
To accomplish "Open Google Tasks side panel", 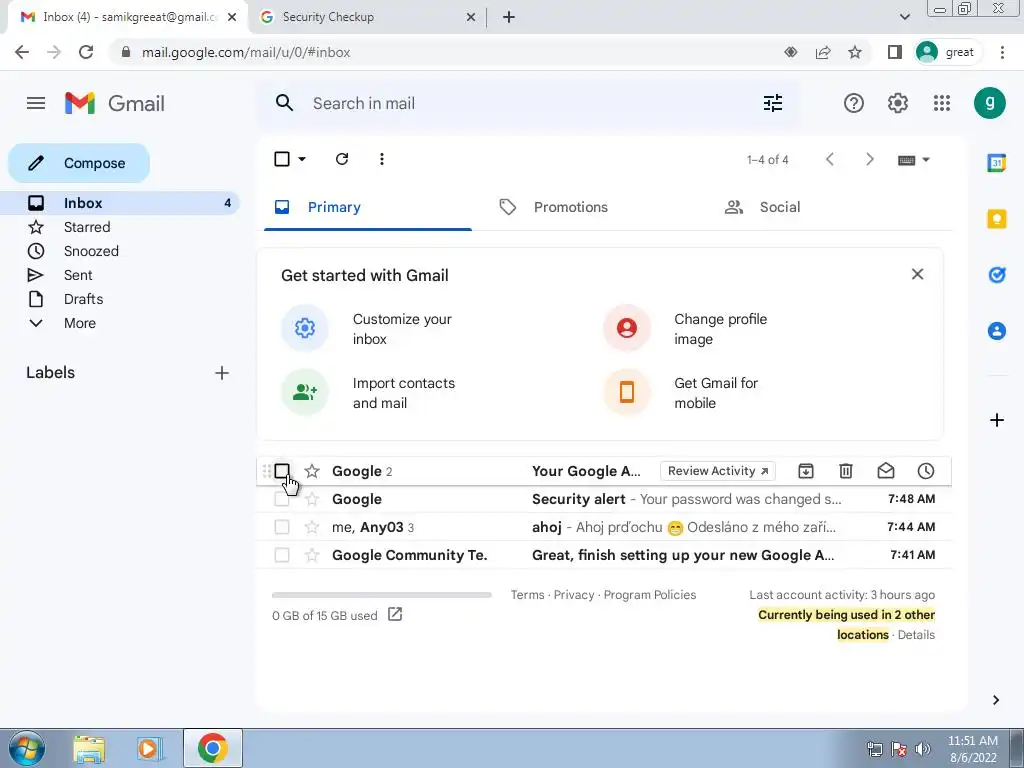I will (997, 275).
